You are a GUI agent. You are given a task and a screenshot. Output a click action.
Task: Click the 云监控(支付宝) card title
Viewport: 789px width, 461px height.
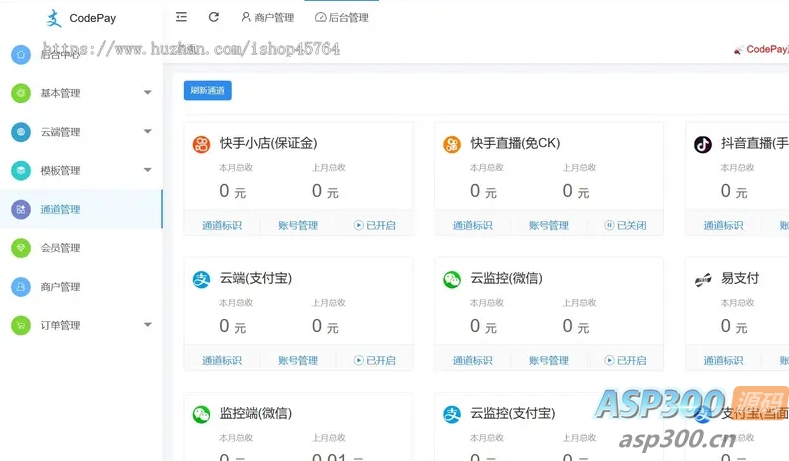tap(513, 413)
